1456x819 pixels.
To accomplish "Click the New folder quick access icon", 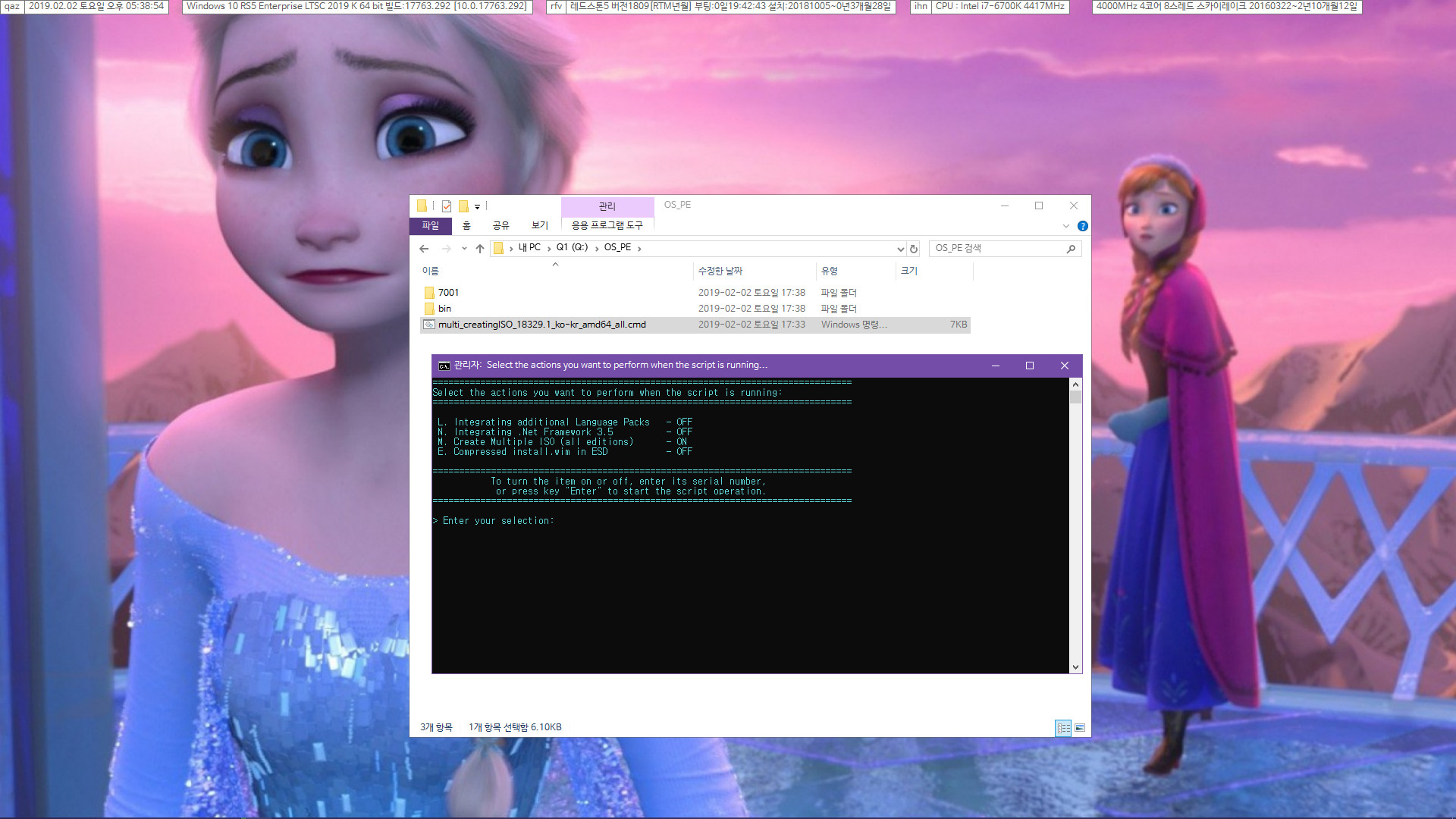I will (463, 206).
